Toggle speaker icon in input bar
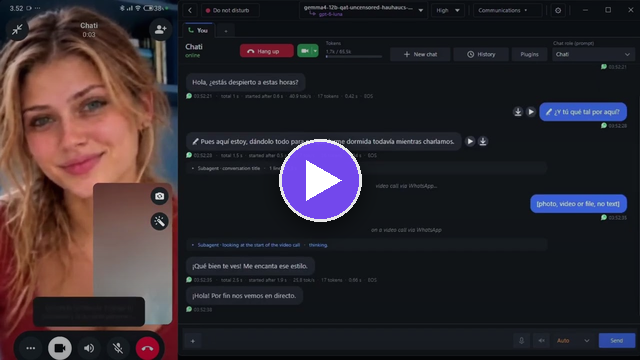Image resolution: width=640 pixels, height=360 pixels. (542, 341)
